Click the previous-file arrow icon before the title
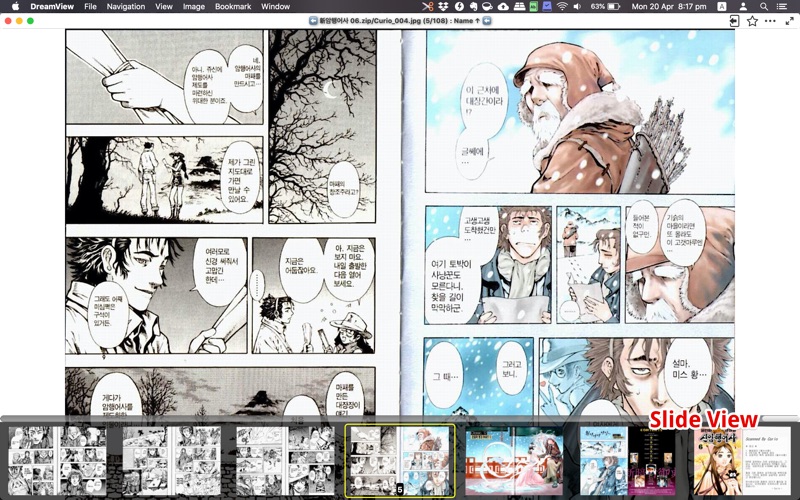 pyautogui.click(x=313, y=21)
